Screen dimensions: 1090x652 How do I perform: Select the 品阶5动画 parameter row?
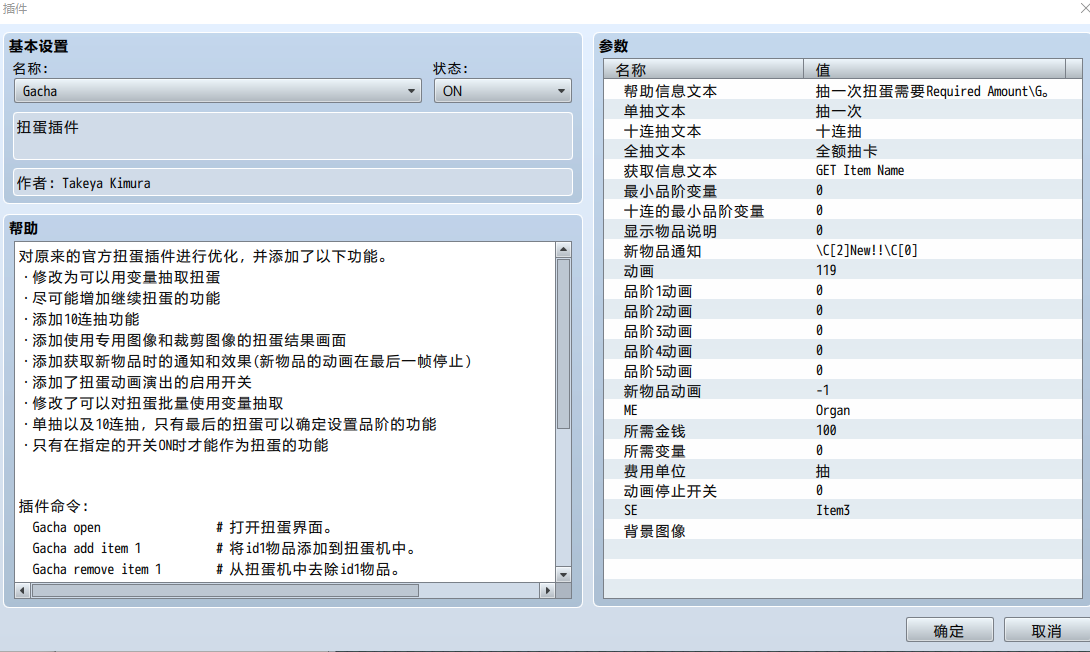(x=843, y=371)
